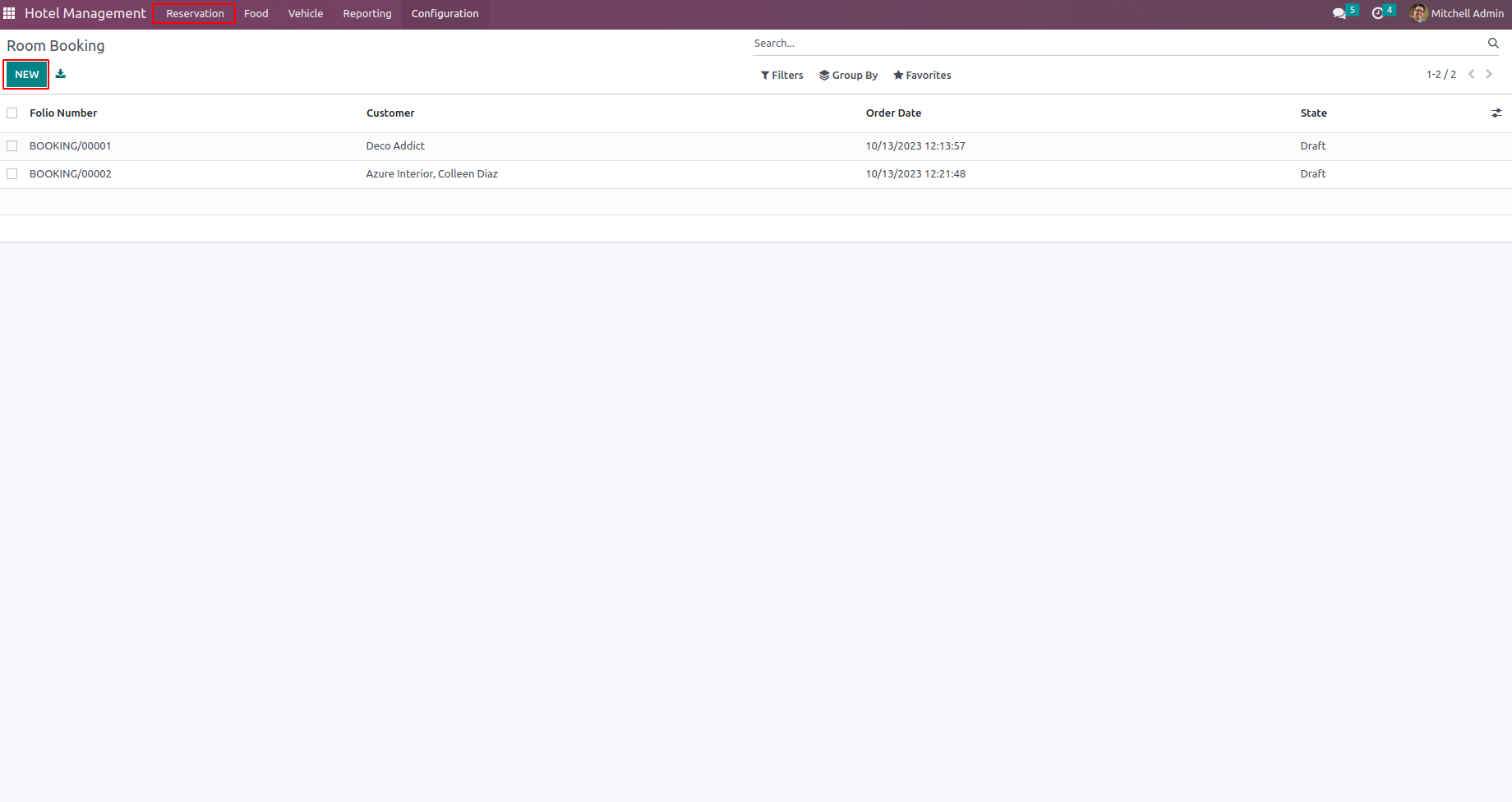This screenshot has width=1512, height=802.
Task: Expand the Filters dropdown
Action: pyautogui.click(x=782, y=75)
